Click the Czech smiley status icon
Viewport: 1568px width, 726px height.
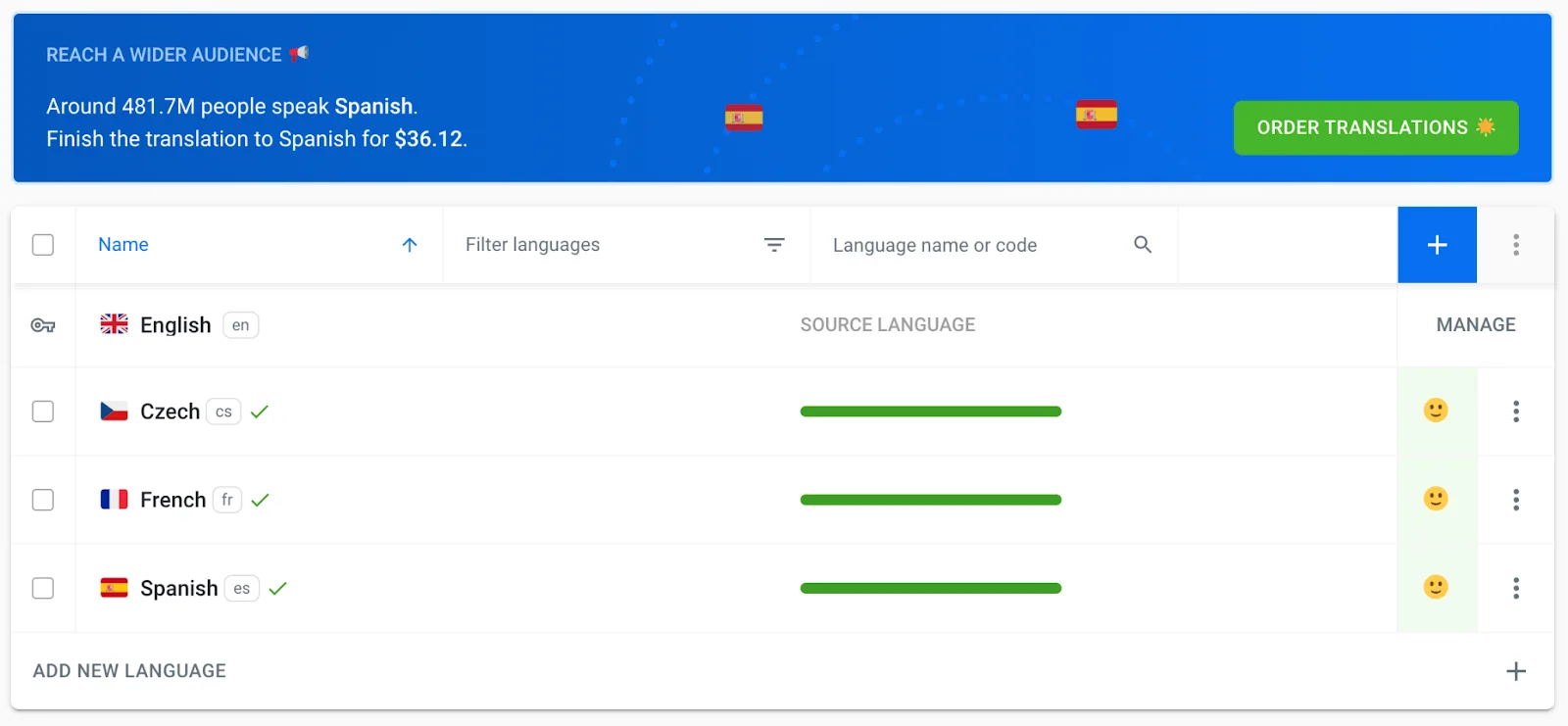pyautogui.click(x=1436, y=411)
